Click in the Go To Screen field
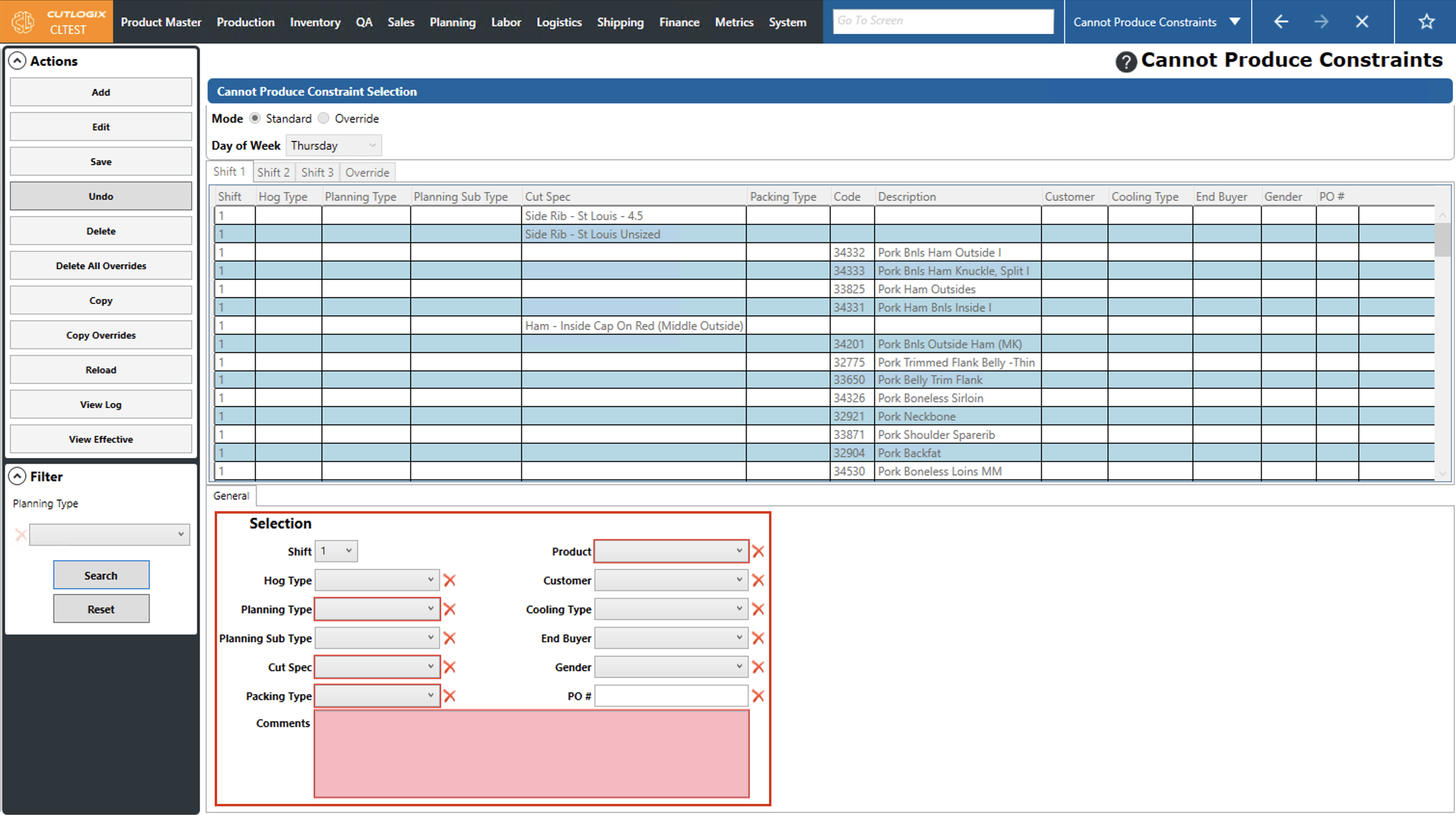This screenshot has width=1456, height=815. pyautogui.click(x=943, y=21)
